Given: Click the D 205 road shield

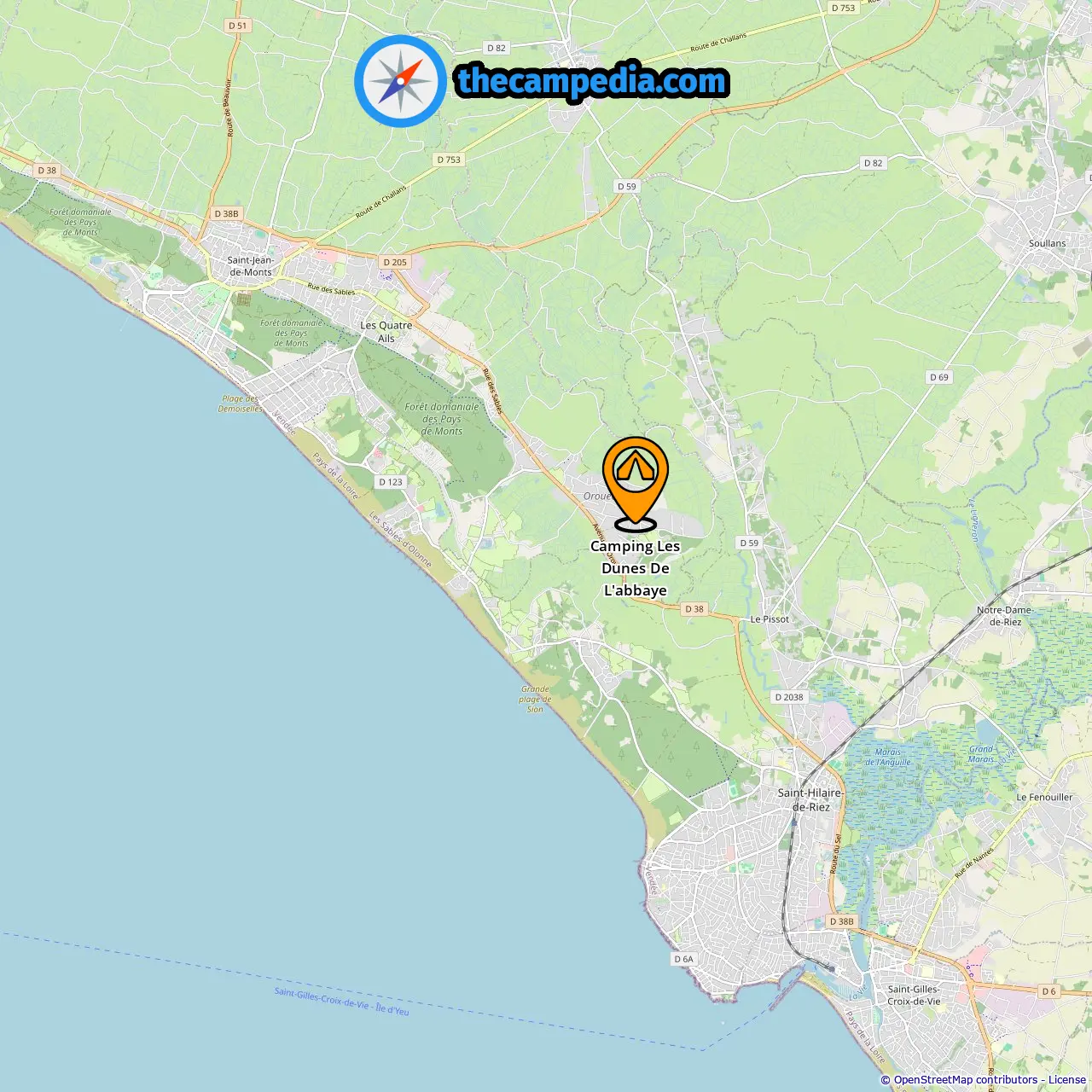Looking at the screenshot, I should (x=395, y=262).
